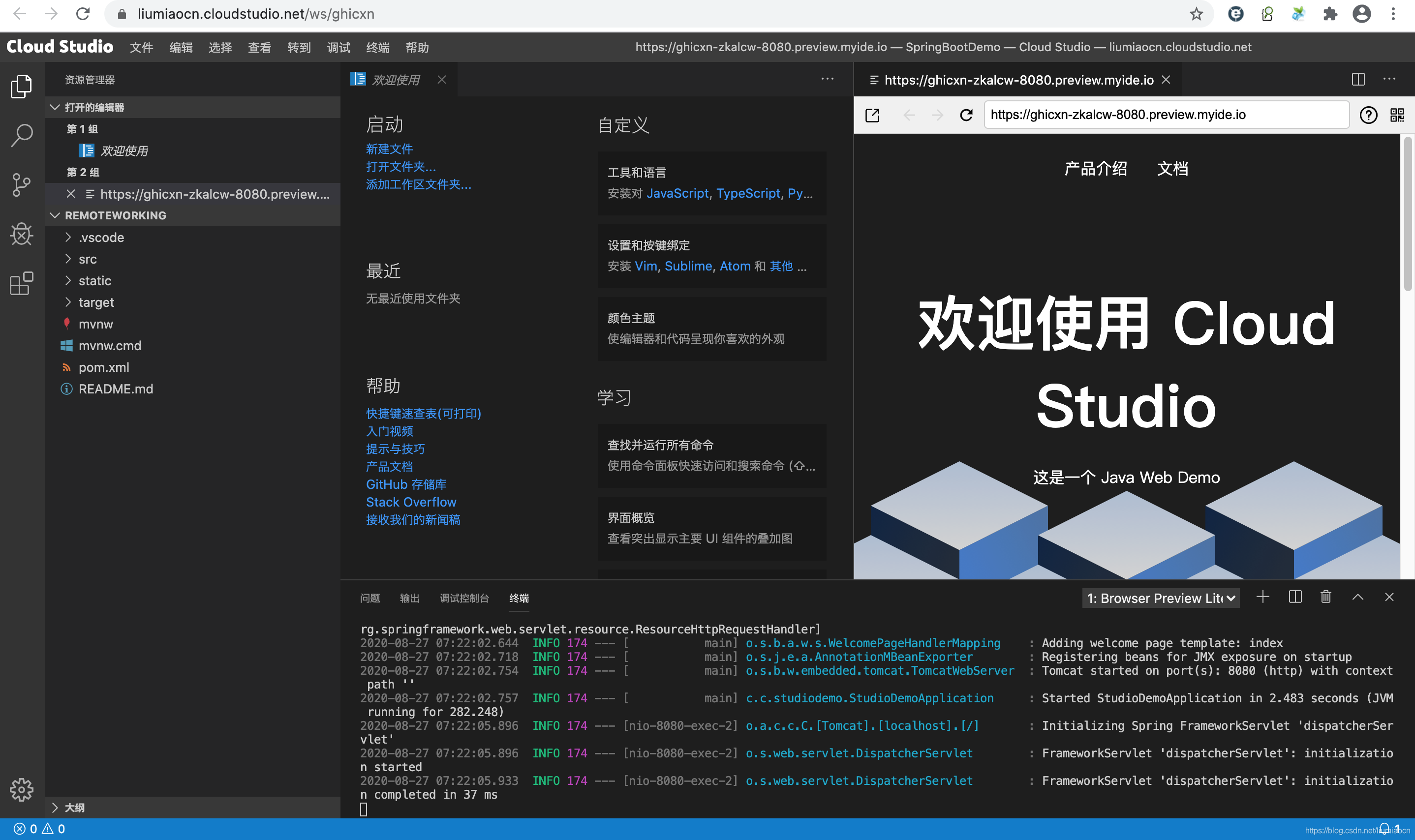Expand the static folder
The image size is (1415, 840).
192,281
